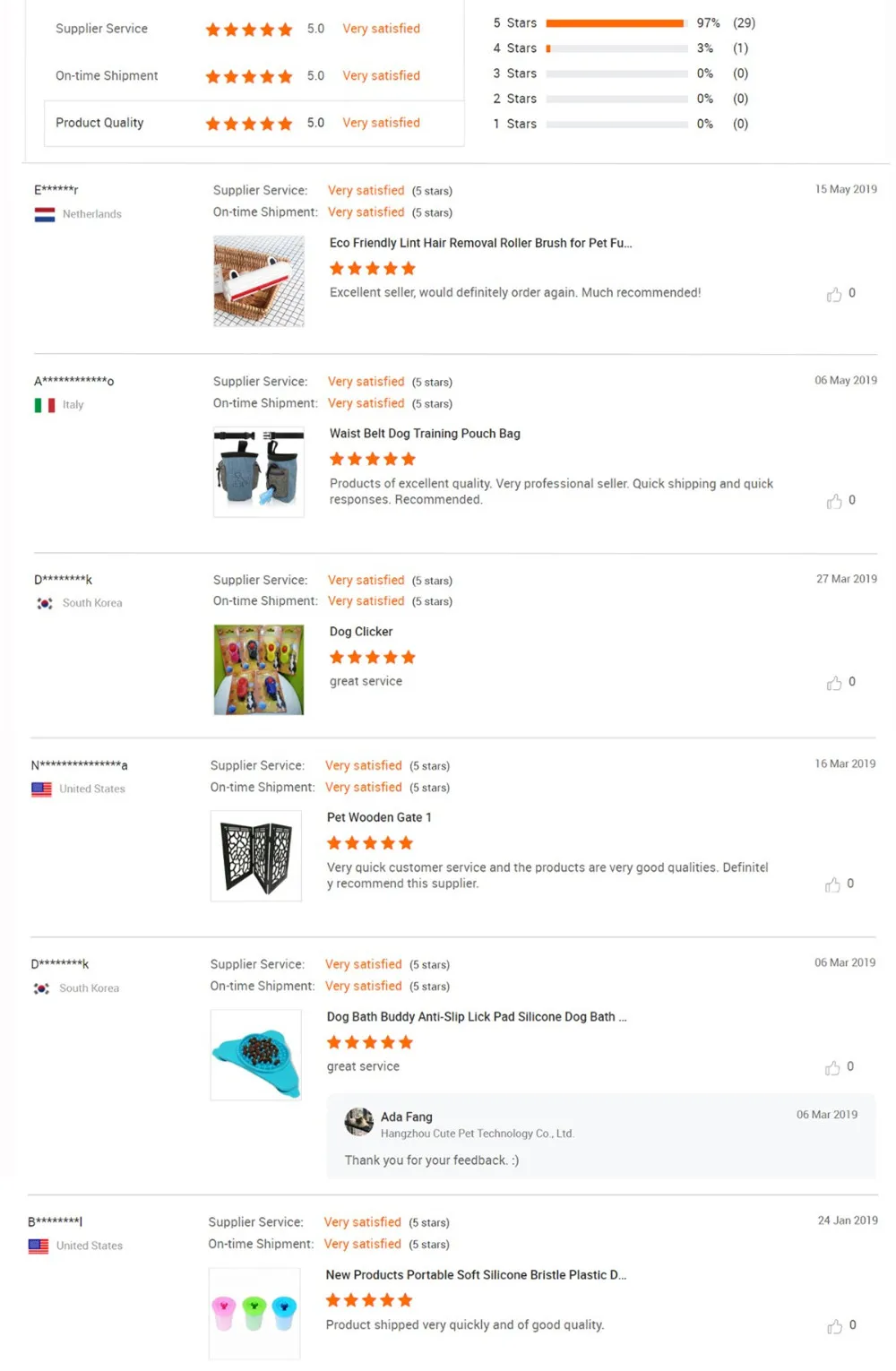Click Pet Wooden Gate 1 title
The height and width of the screenshot is (1371, 896).
click(379, 817)
